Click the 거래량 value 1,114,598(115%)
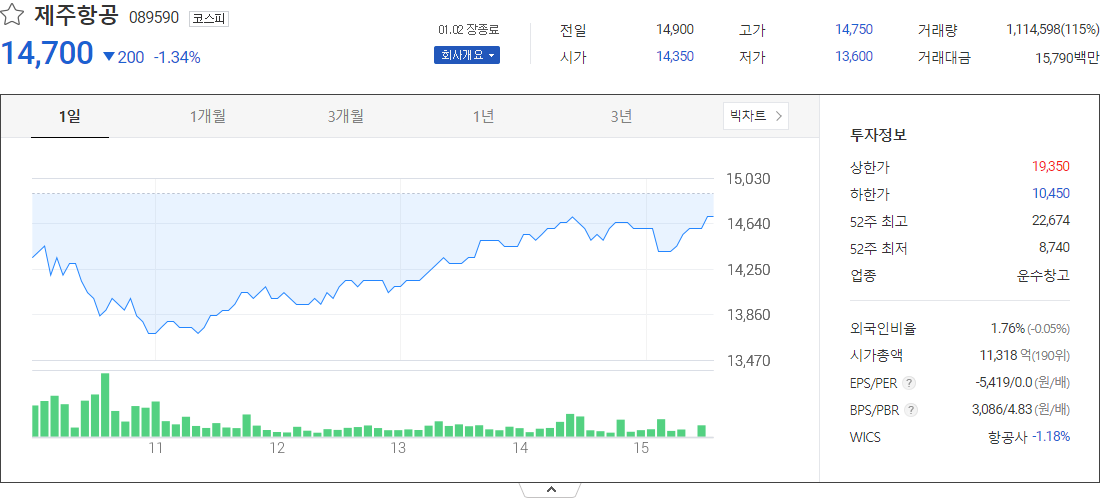The image size is (1100, 499). (x=1052, y=29)
